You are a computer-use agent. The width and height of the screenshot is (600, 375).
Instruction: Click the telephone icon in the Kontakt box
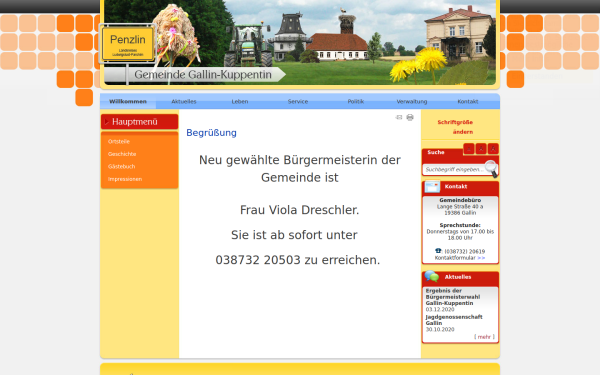(x=438, y=251)
